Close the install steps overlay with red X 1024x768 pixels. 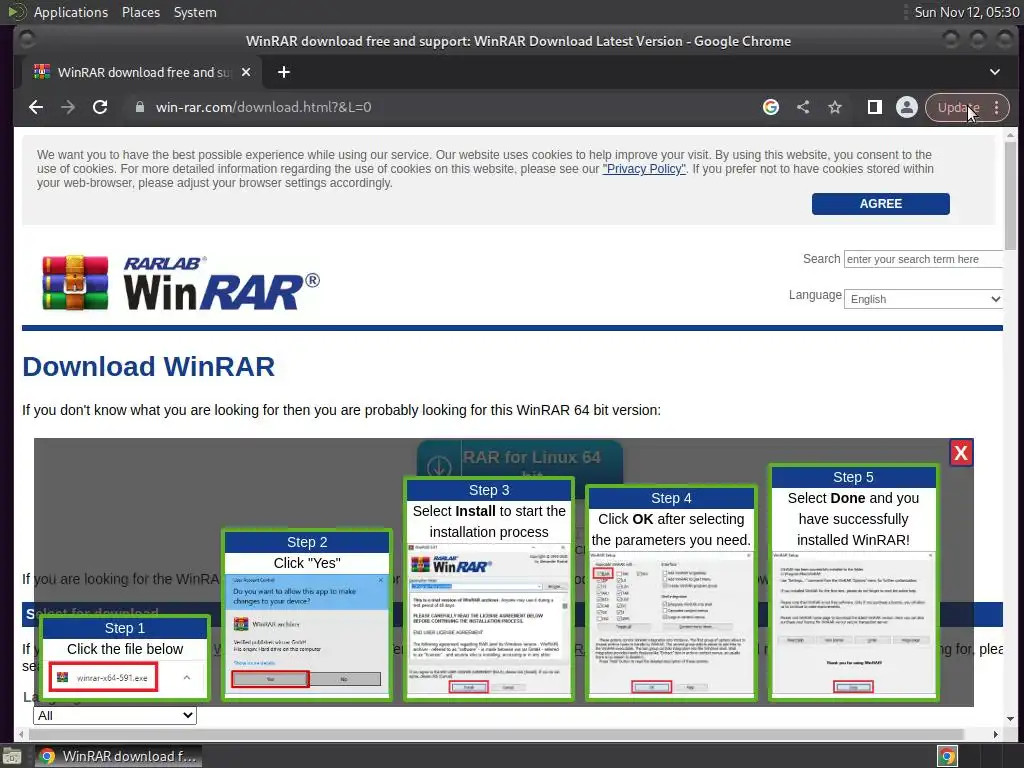961,453
